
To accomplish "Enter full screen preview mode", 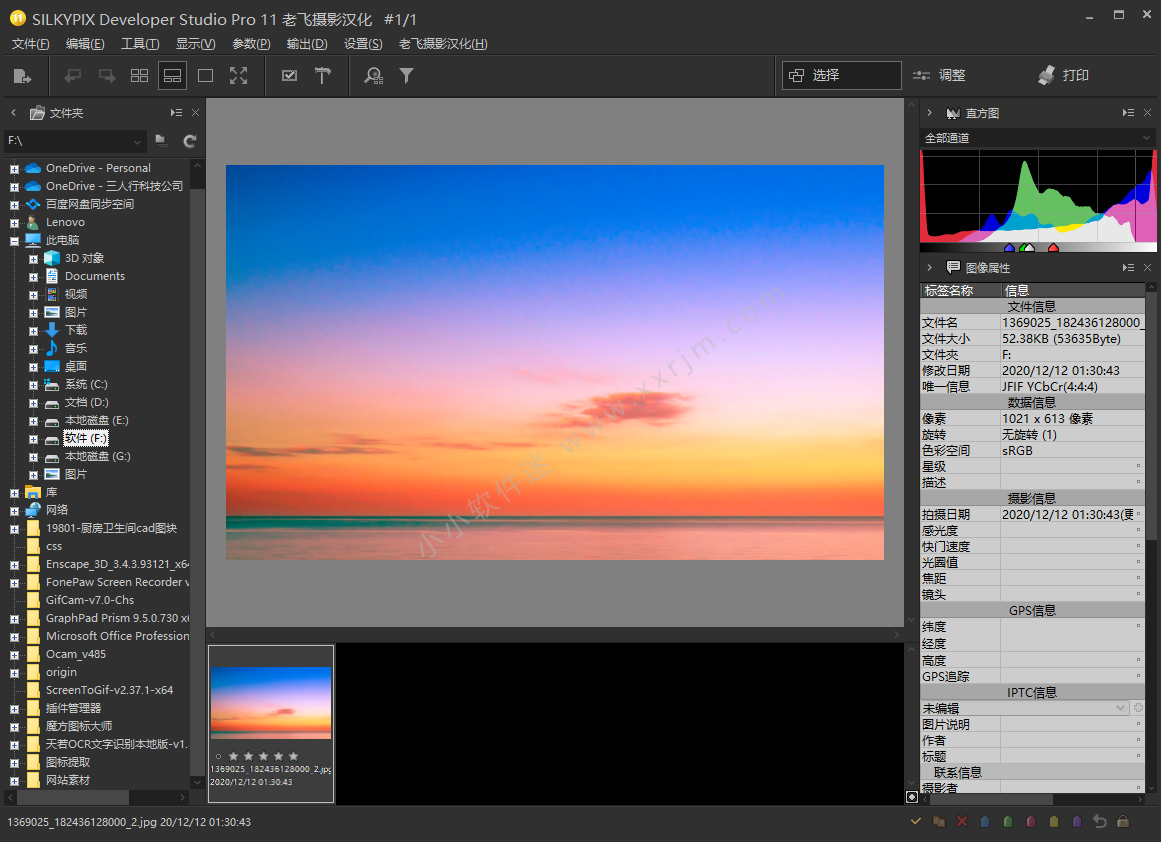I will coord(238,76).
